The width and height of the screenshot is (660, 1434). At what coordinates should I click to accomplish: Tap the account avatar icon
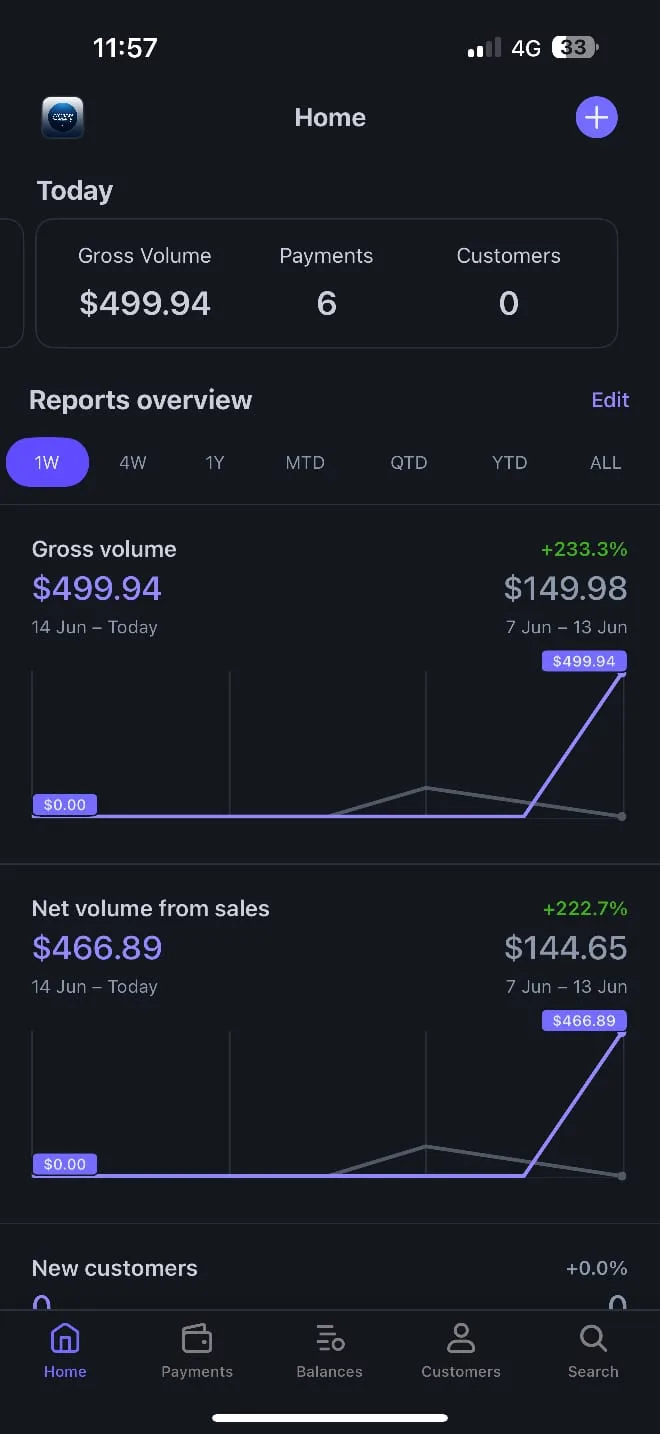tap(63, 118)
